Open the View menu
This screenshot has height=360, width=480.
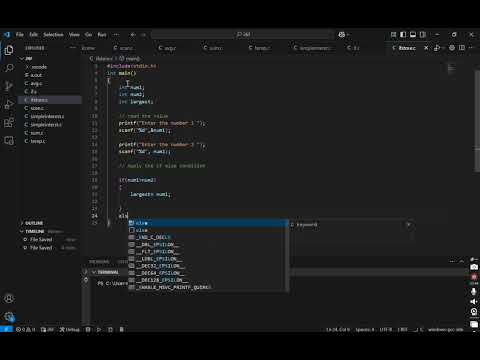(74, 34)
